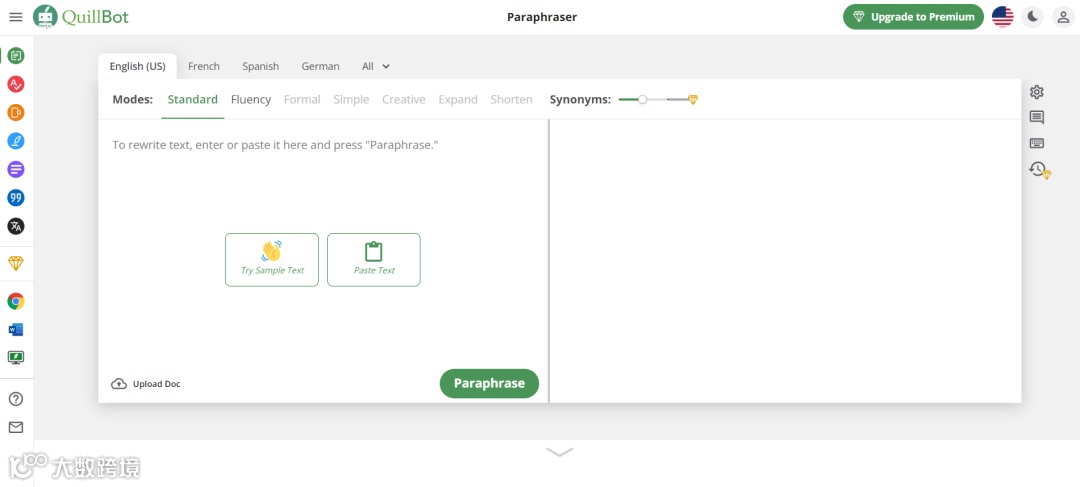This screenshot has width=1080, height=487.
Task: Click Upgrade to Premium button
Action: [x=913, y=17]
